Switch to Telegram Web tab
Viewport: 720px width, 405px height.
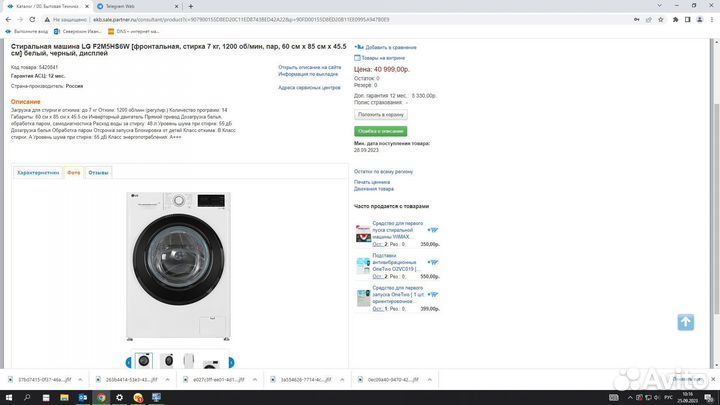(x=136, y=6)
